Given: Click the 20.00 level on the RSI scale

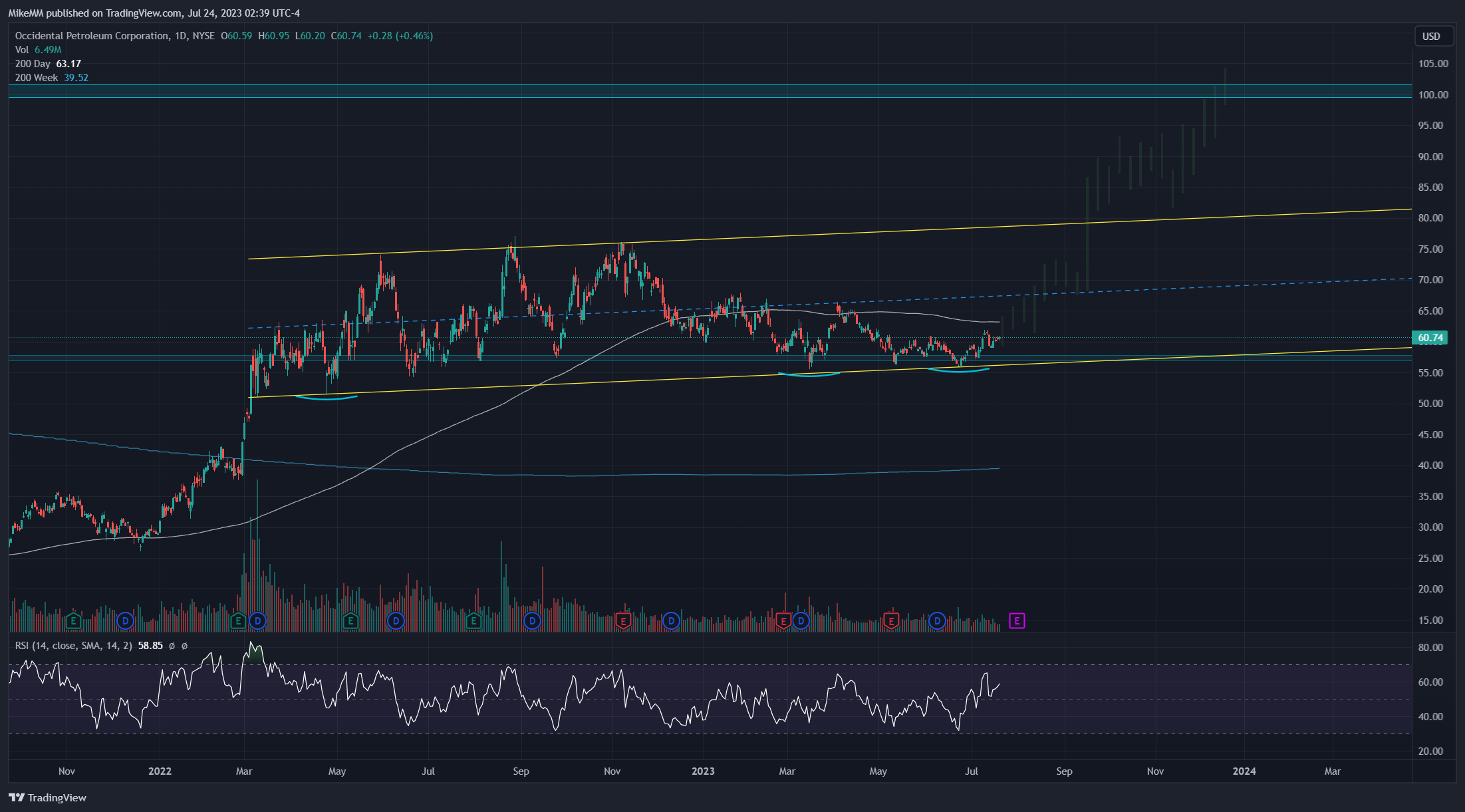Looking at the screenshot, I should 1430,751.
